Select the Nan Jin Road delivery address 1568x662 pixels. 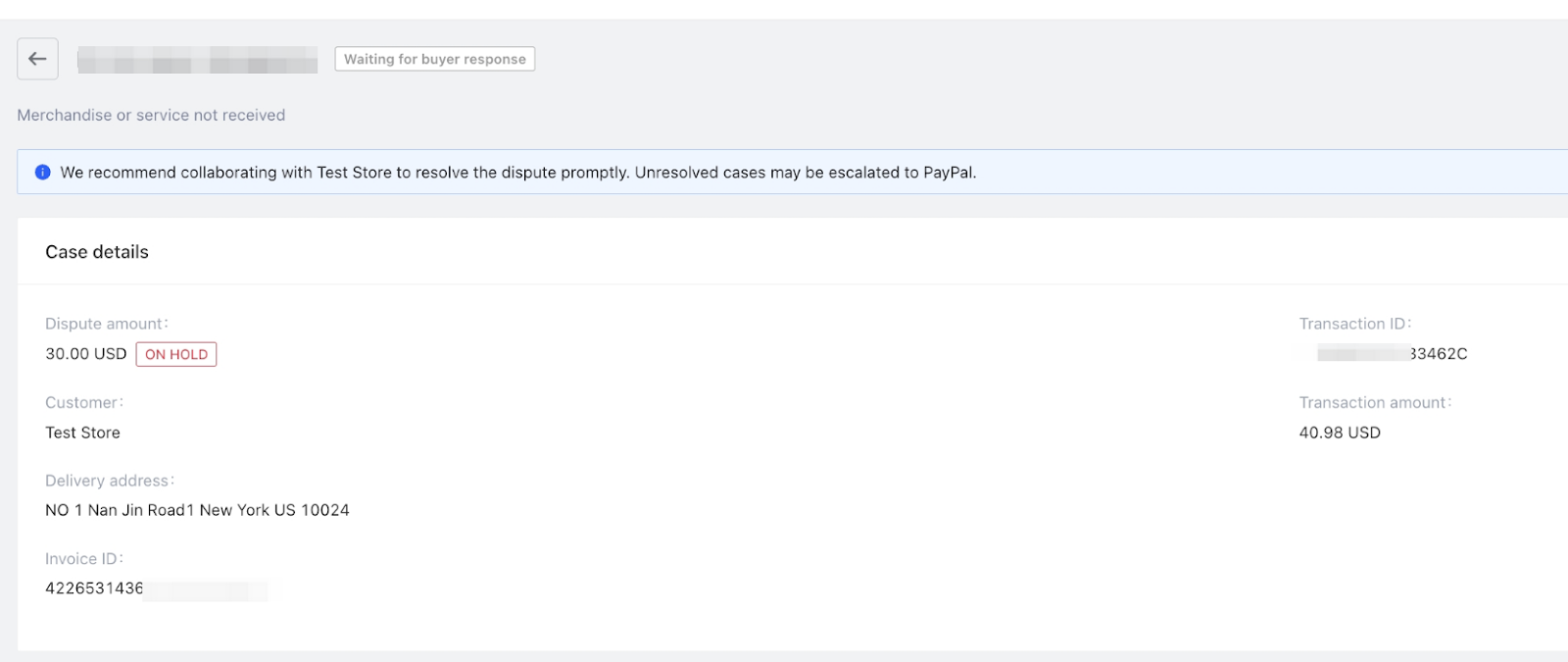[x=197, y=510]
